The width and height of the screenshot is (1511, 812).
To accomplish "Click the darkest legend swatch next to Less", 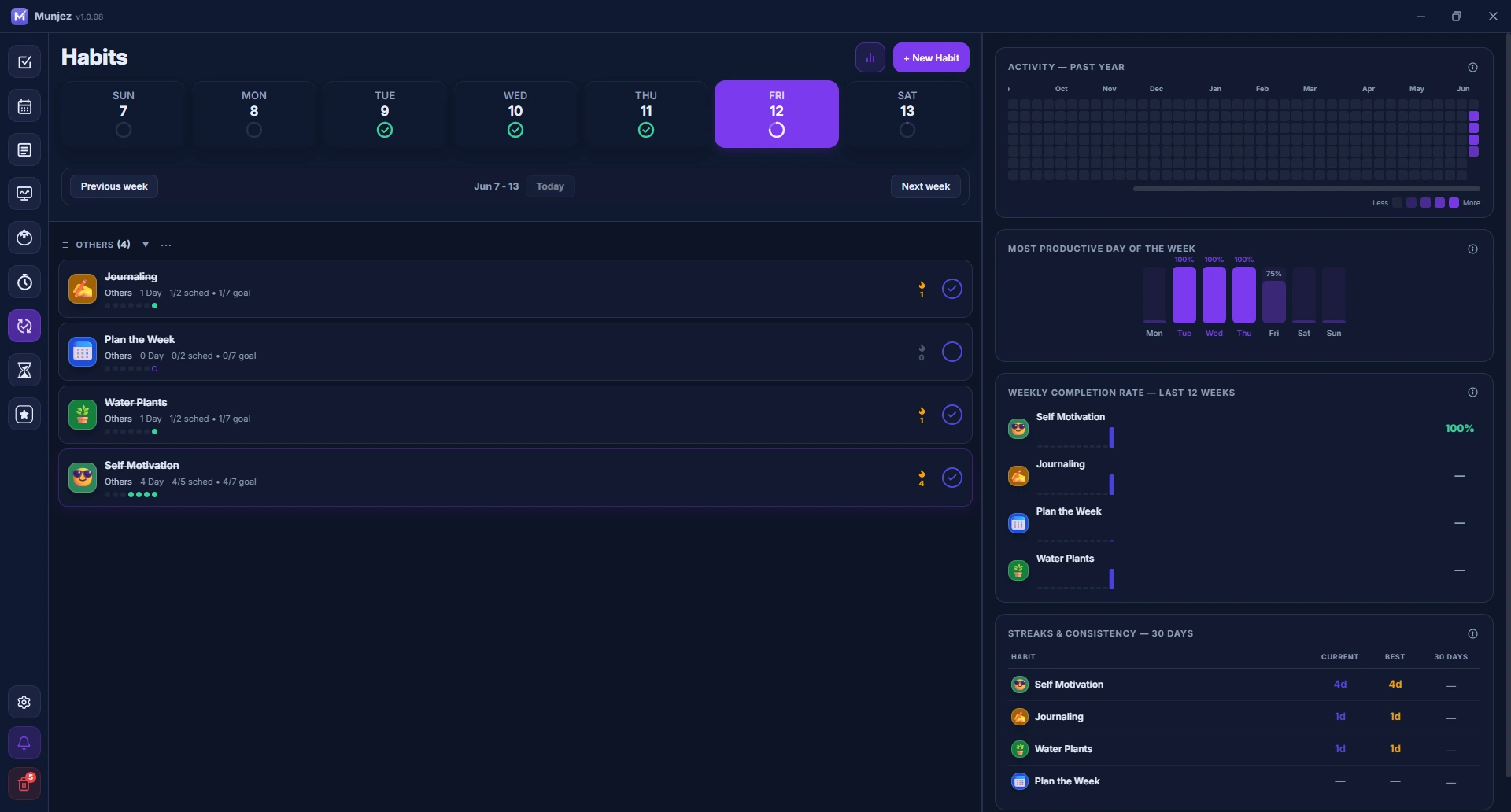I will click(x=1398, y=203).
